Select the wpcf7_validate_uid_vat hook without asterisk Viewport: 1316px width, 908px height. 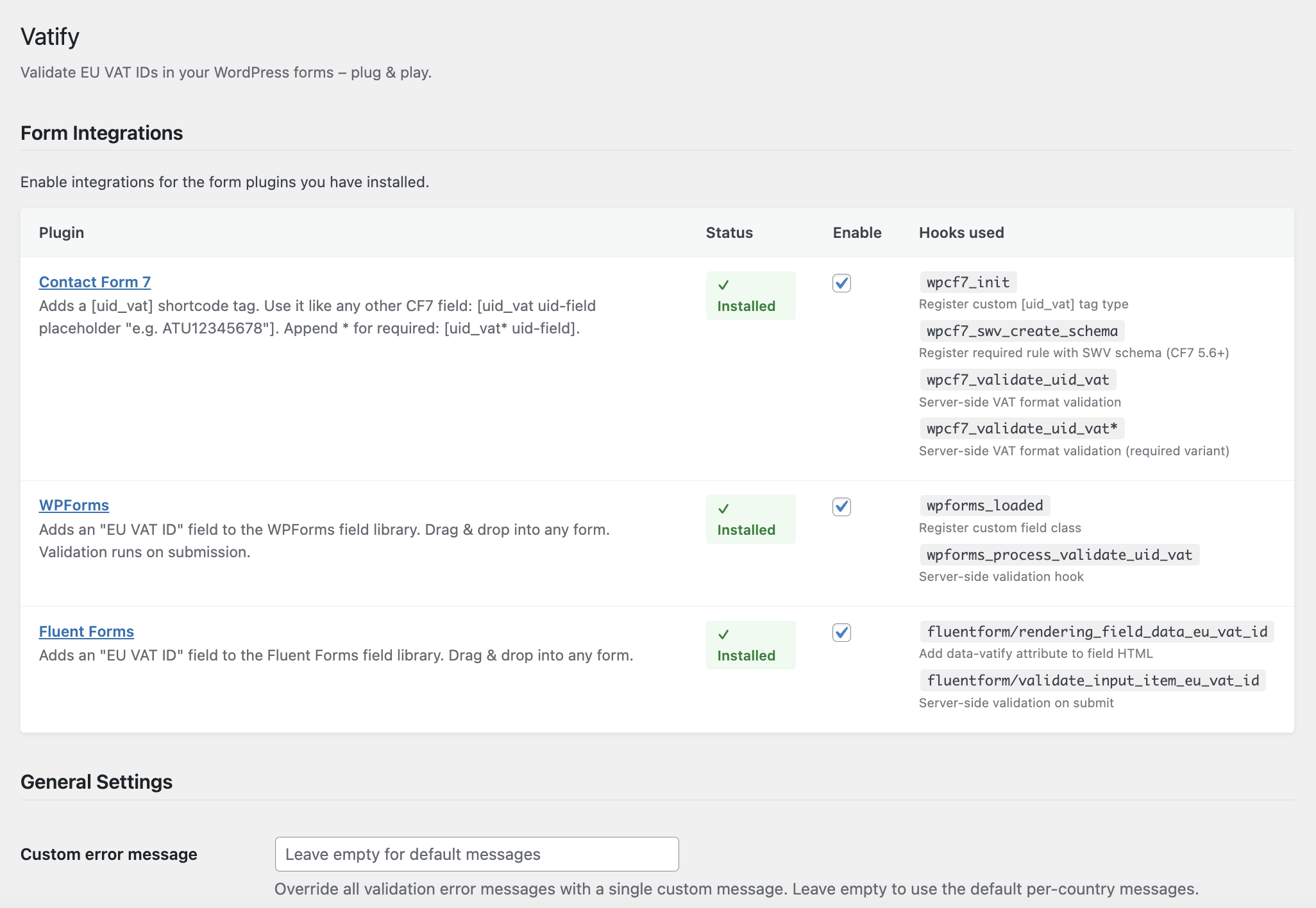click(1018, 380)
